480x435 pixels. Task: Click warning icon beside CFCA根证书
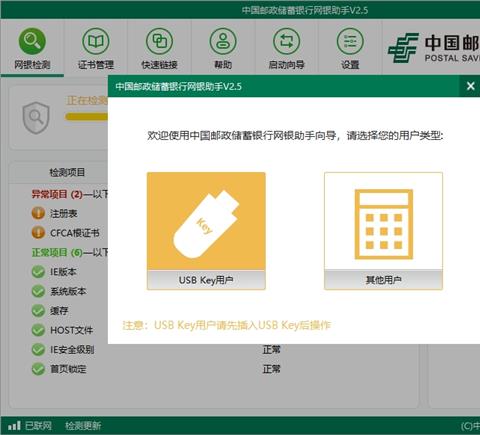pos(38,233)
